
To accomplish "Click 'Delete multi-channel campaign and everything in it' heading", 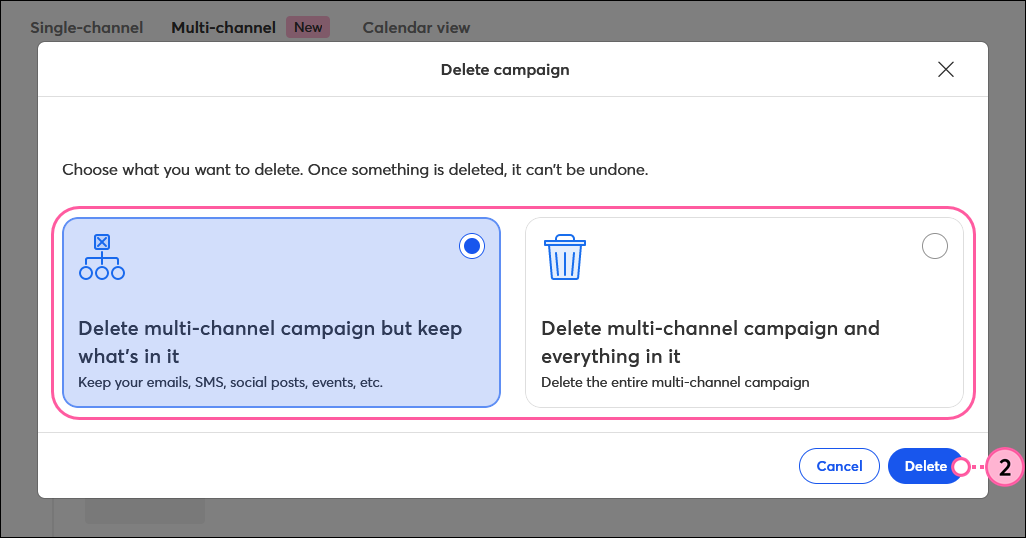I will (x=710, y=342).
